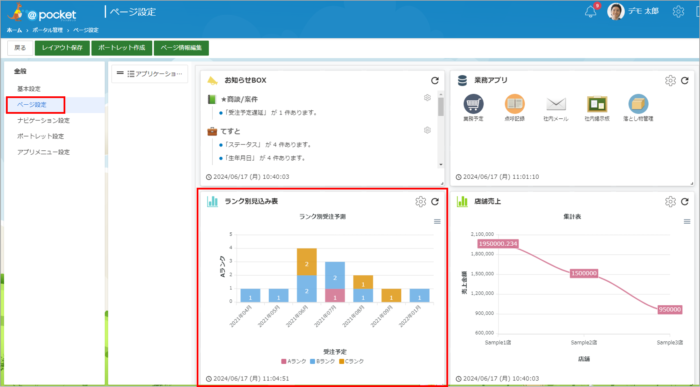Toggle the Aランク legend series
700x387 pixels.
click(293, 361)
